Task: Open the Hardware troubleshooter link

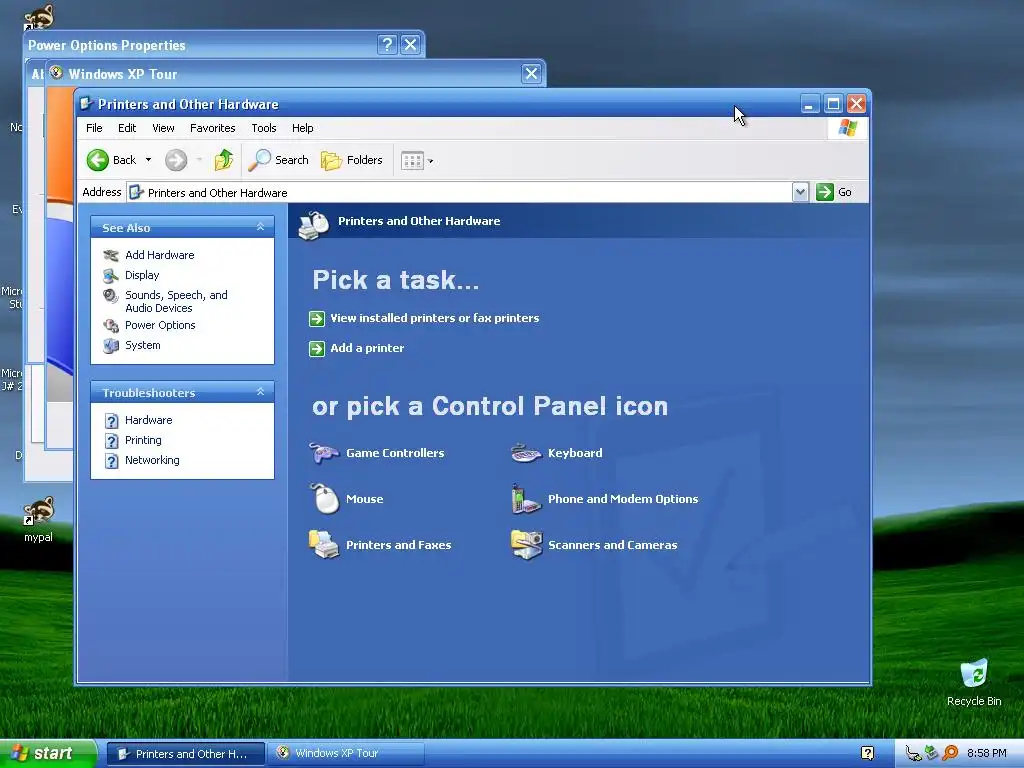Action: click(x=148, y=420)
